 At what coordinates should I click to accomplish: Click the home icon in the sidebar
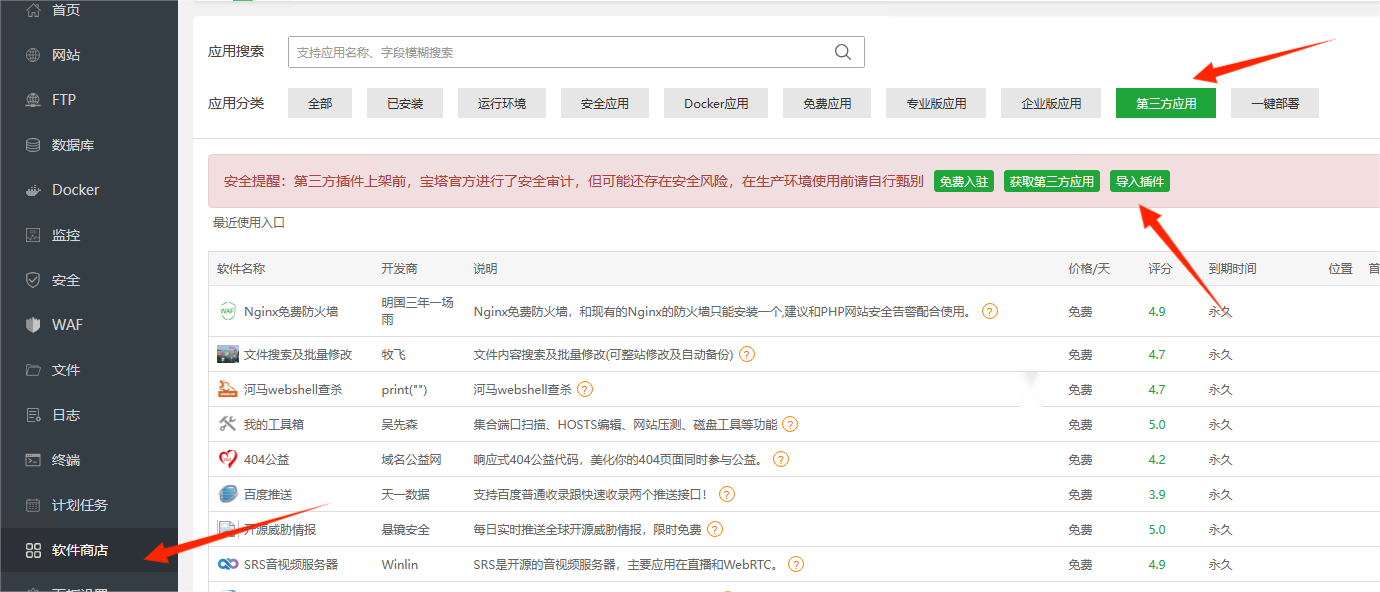(33, 10)
